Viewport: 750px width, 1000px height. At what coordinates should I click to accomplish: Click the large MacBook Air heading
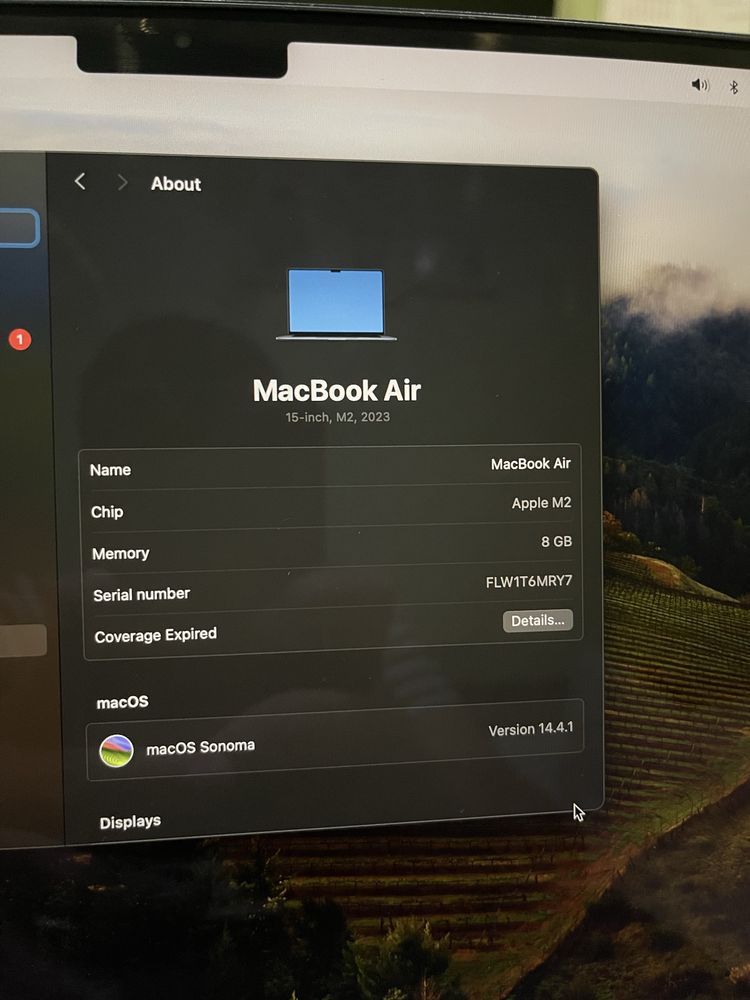337,390
